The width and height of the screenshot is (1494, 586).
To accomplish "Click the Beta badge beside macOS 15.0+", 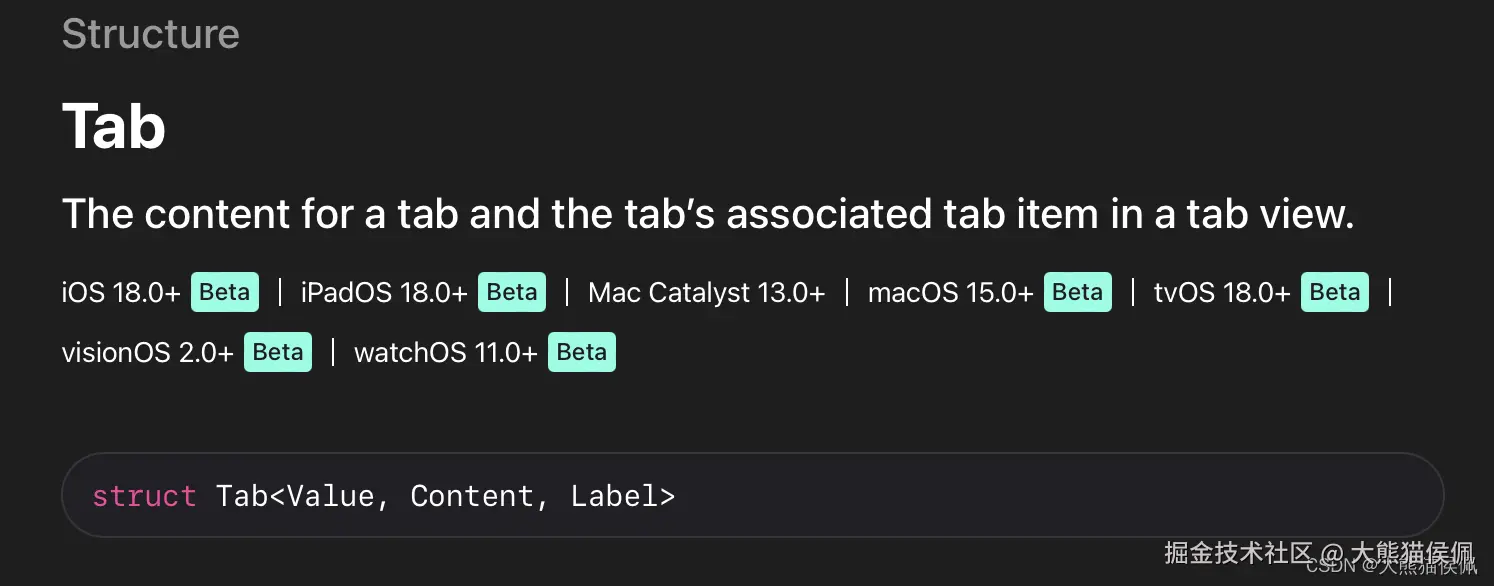I will point(1078,293).
